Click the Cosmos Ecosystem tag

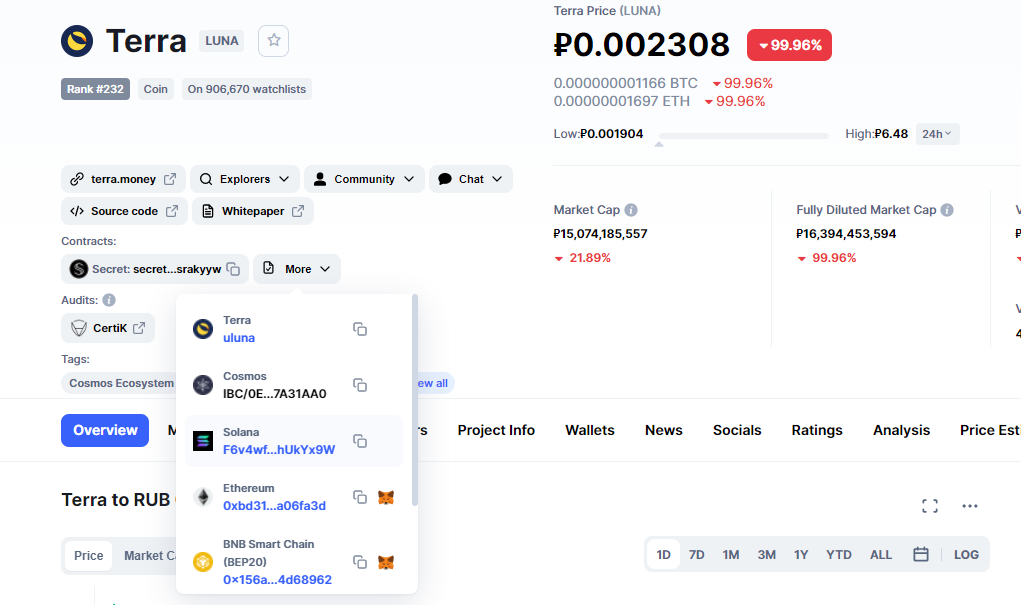click(121, 383)
